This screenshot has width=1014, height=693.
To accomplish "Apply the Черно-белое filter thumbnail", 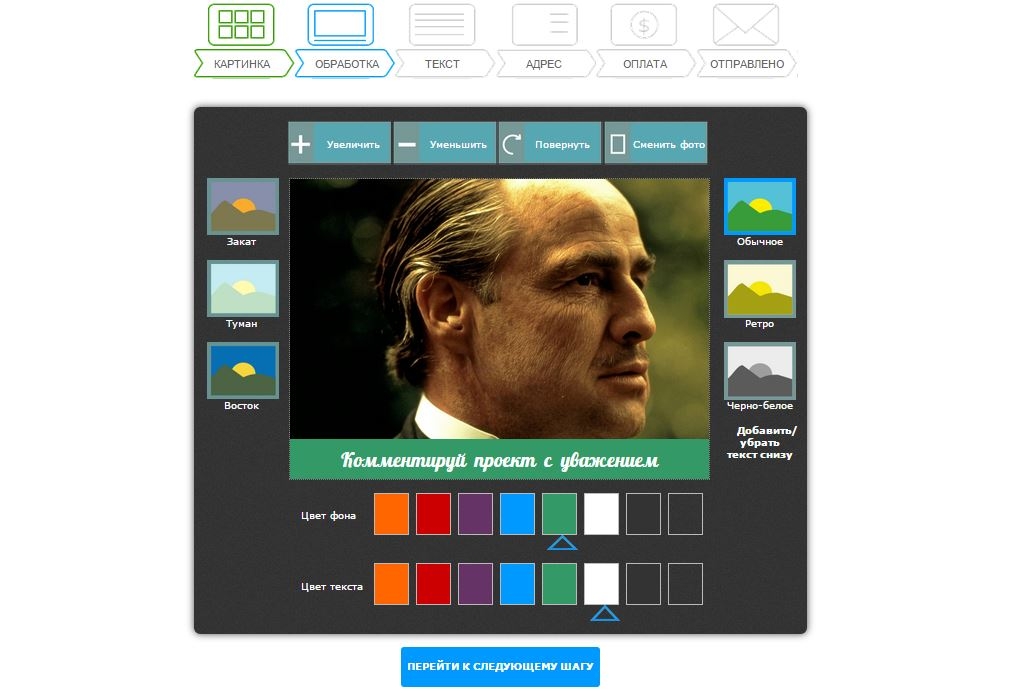I will pos(759,370).
